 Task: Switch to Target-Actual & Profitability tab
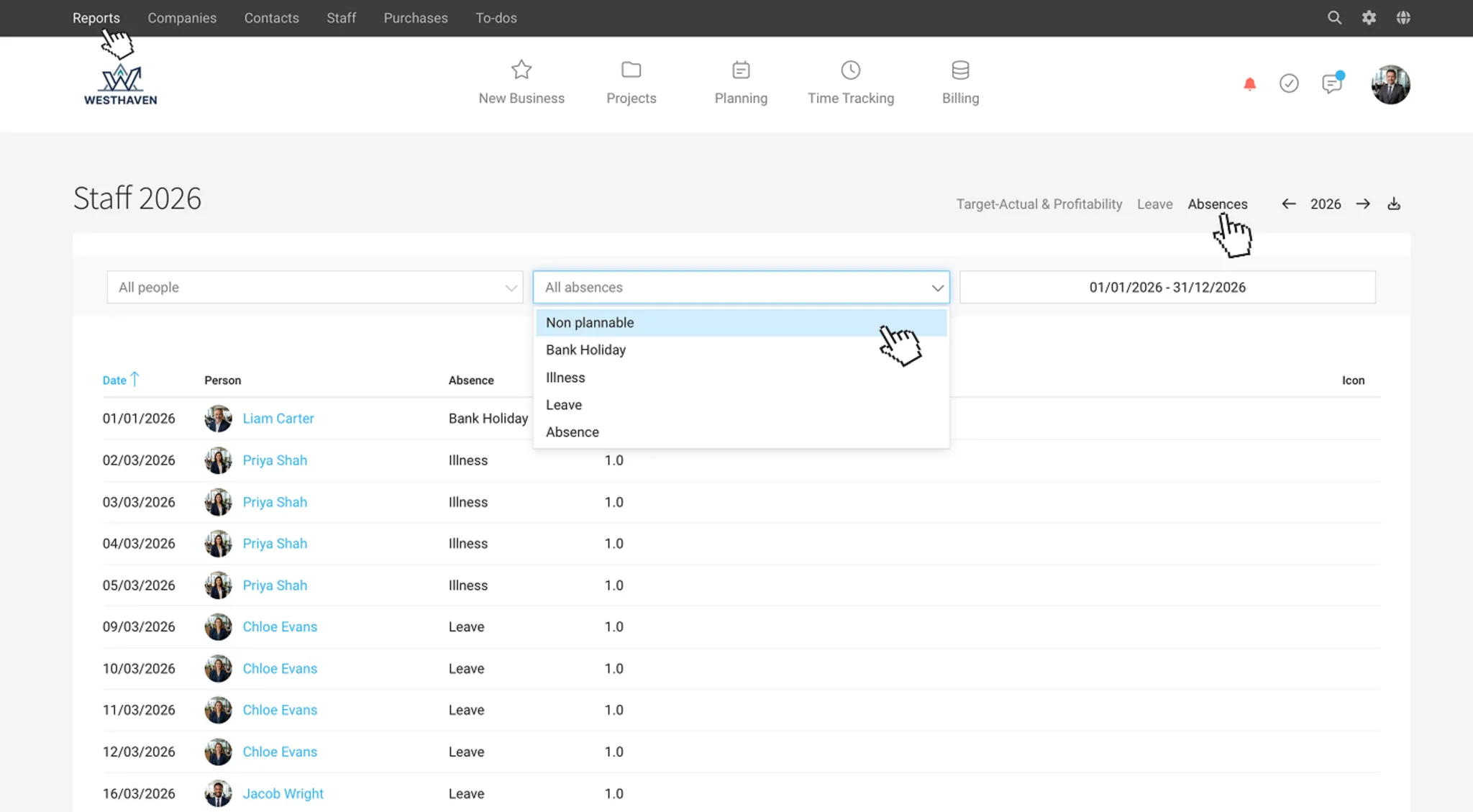[x=1039, y=204]
